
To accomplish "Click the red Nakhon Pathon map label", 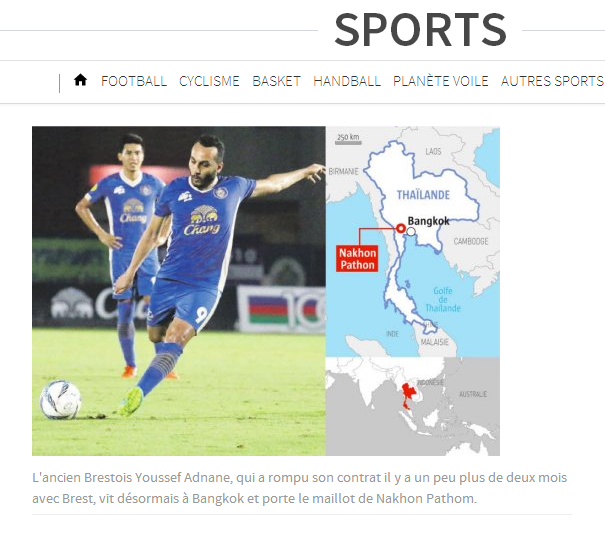I will click(357, 259).
